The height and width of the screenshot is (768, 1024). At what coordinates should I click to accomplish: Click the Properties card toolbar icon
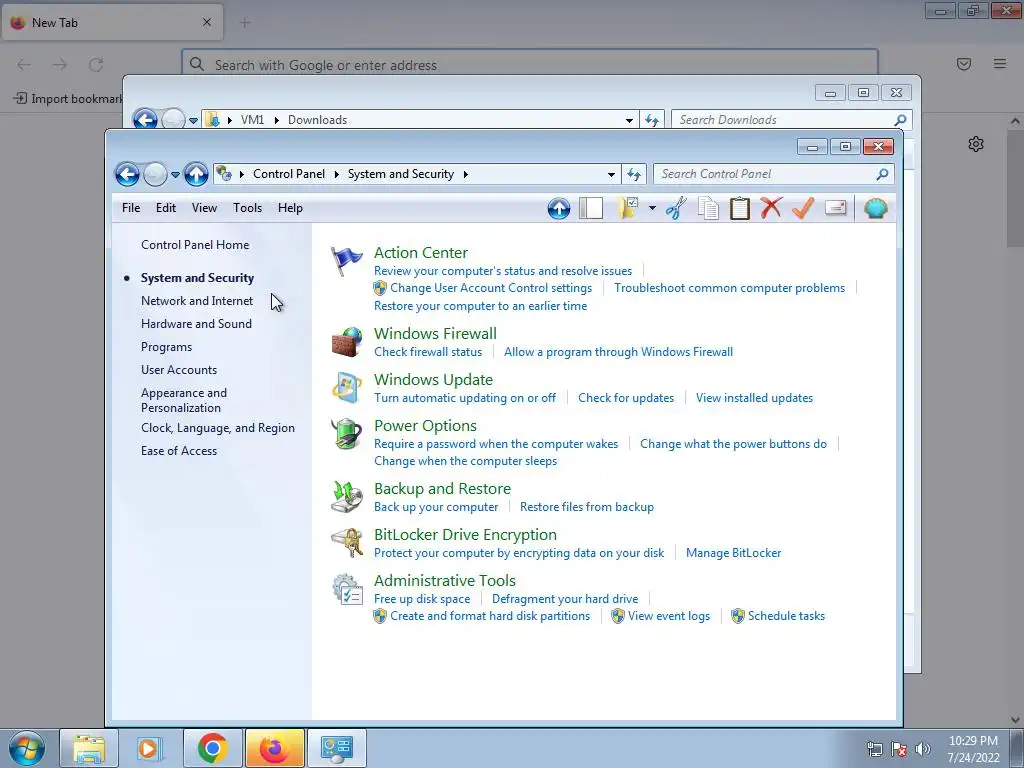coord(836,208)
